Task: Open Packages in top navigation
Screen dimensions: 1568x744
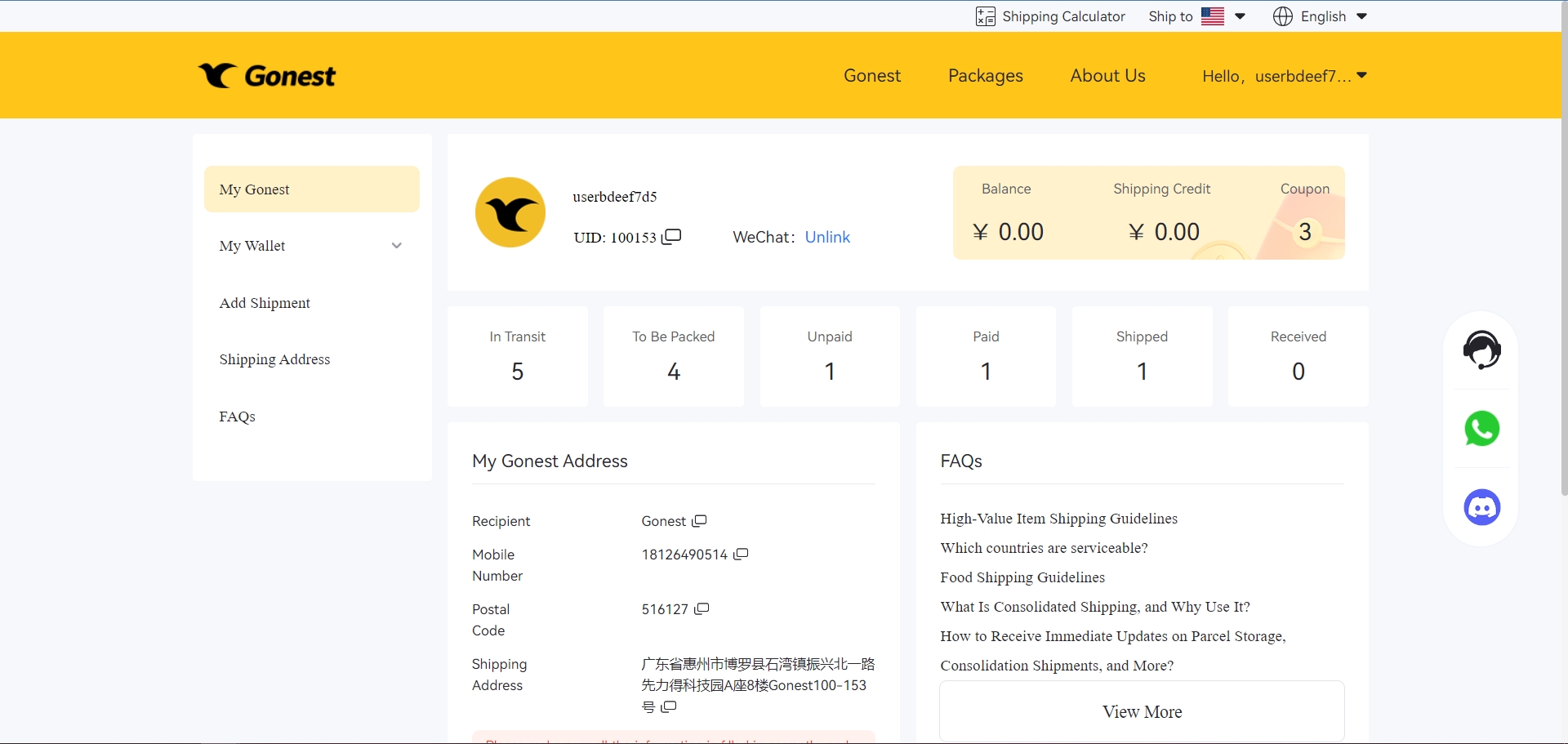Action: (x=986, y=76)
